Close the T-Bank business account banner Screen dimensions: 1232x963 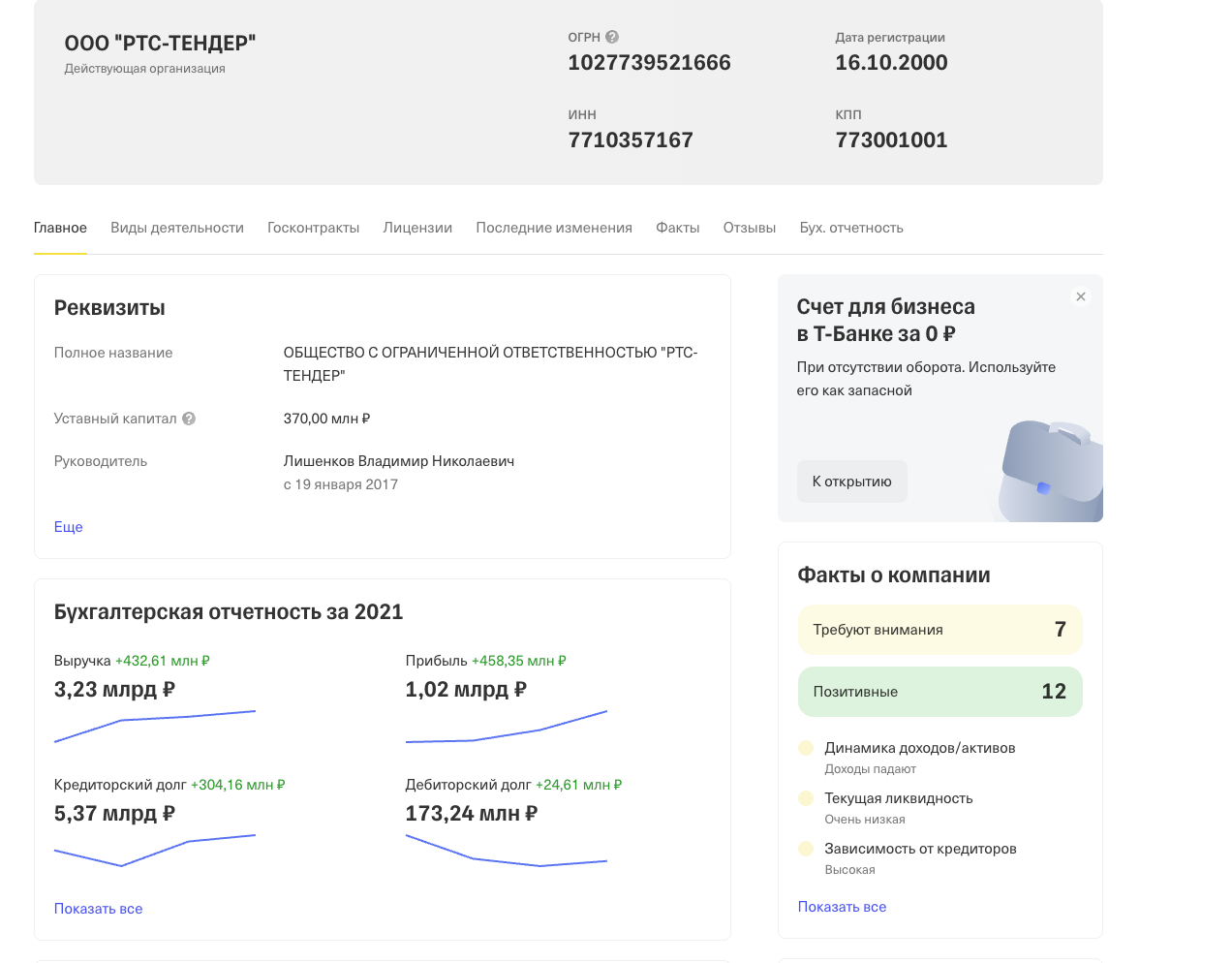pos(1081,296)
